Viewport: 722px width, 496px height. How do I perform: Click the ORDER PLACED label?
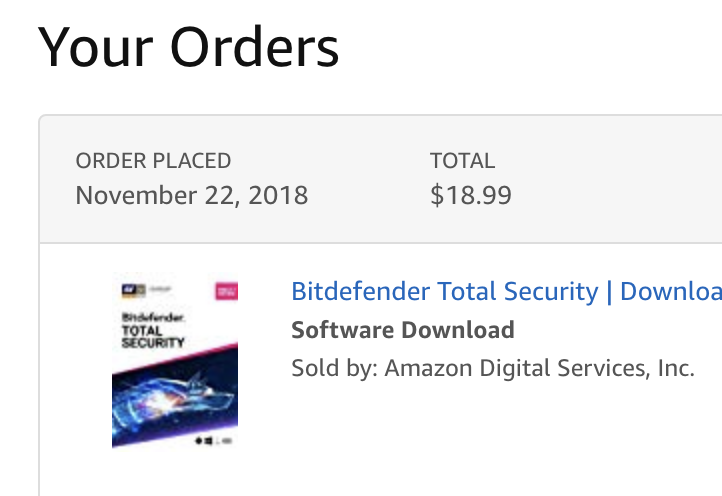coord(153,161)
